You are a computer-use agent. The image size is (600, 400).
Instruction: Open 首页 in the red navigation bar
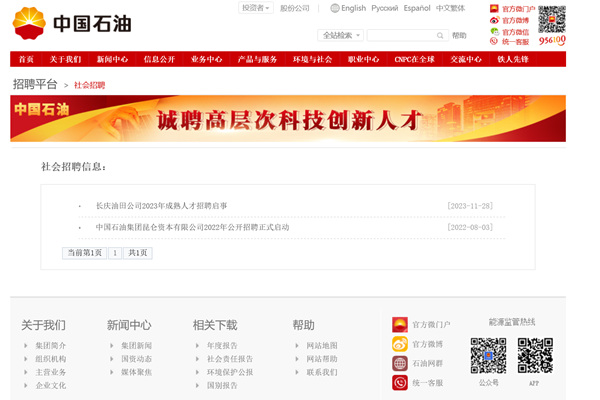tap(26, 59)
